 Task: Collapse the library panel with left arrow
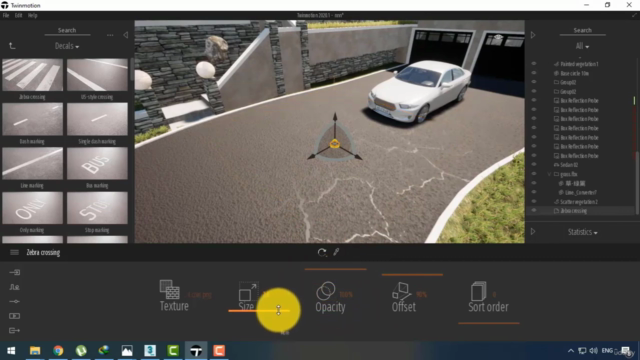click(x=125, y=35)
